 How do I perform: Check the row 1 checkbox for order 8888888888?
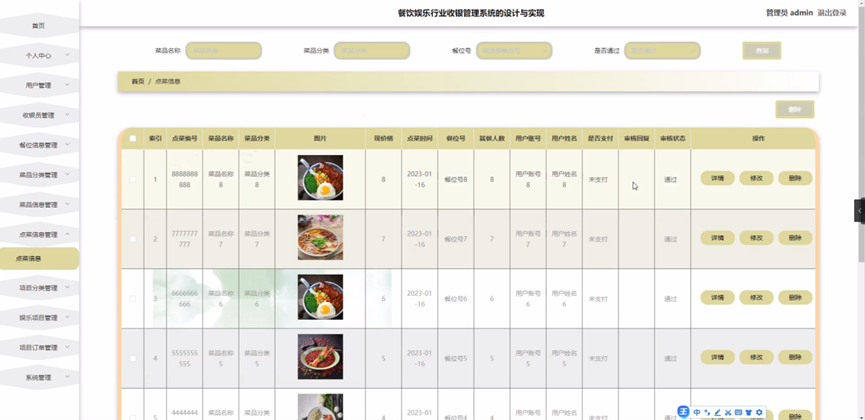coord(133,179)
